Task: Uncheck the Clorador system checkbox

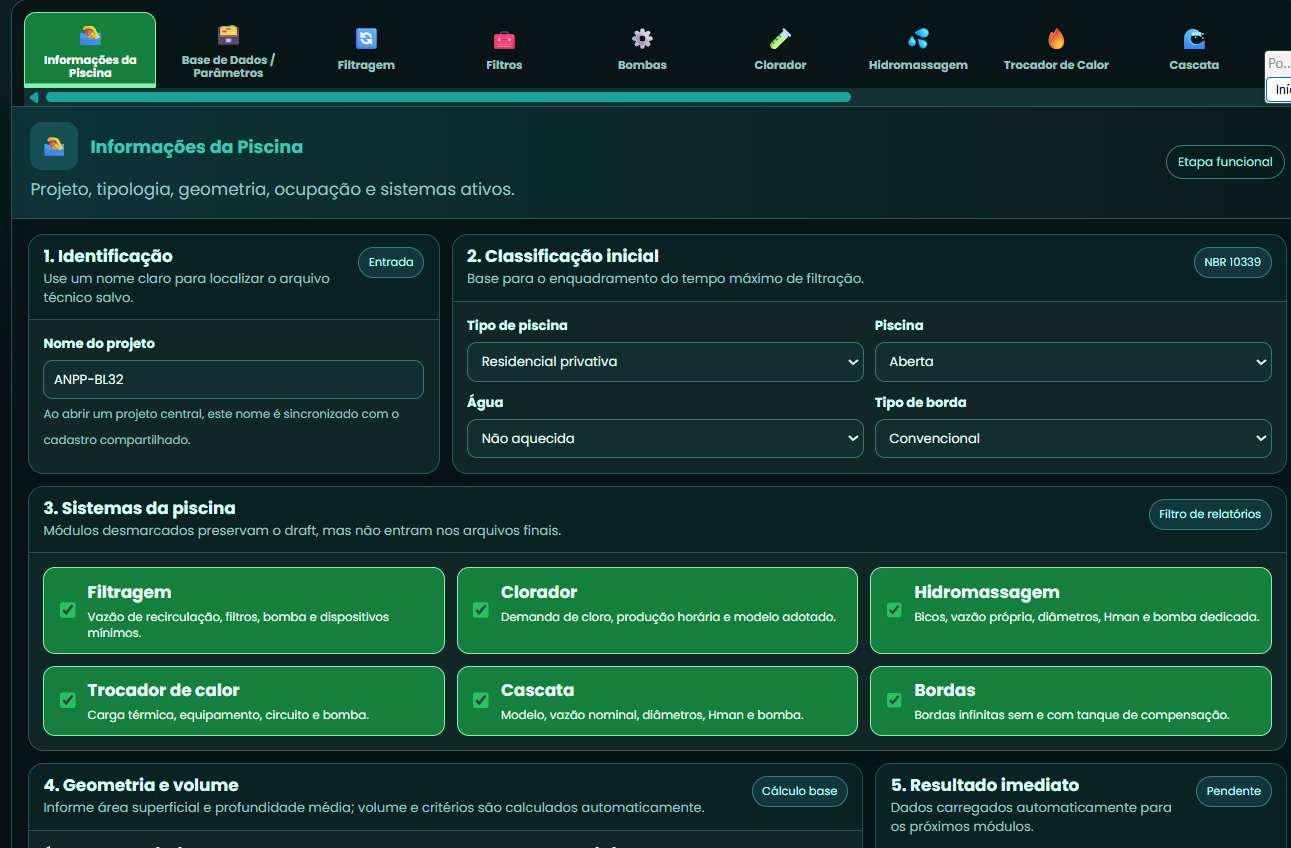Action: pyautogui.click(x=481, y=610)
